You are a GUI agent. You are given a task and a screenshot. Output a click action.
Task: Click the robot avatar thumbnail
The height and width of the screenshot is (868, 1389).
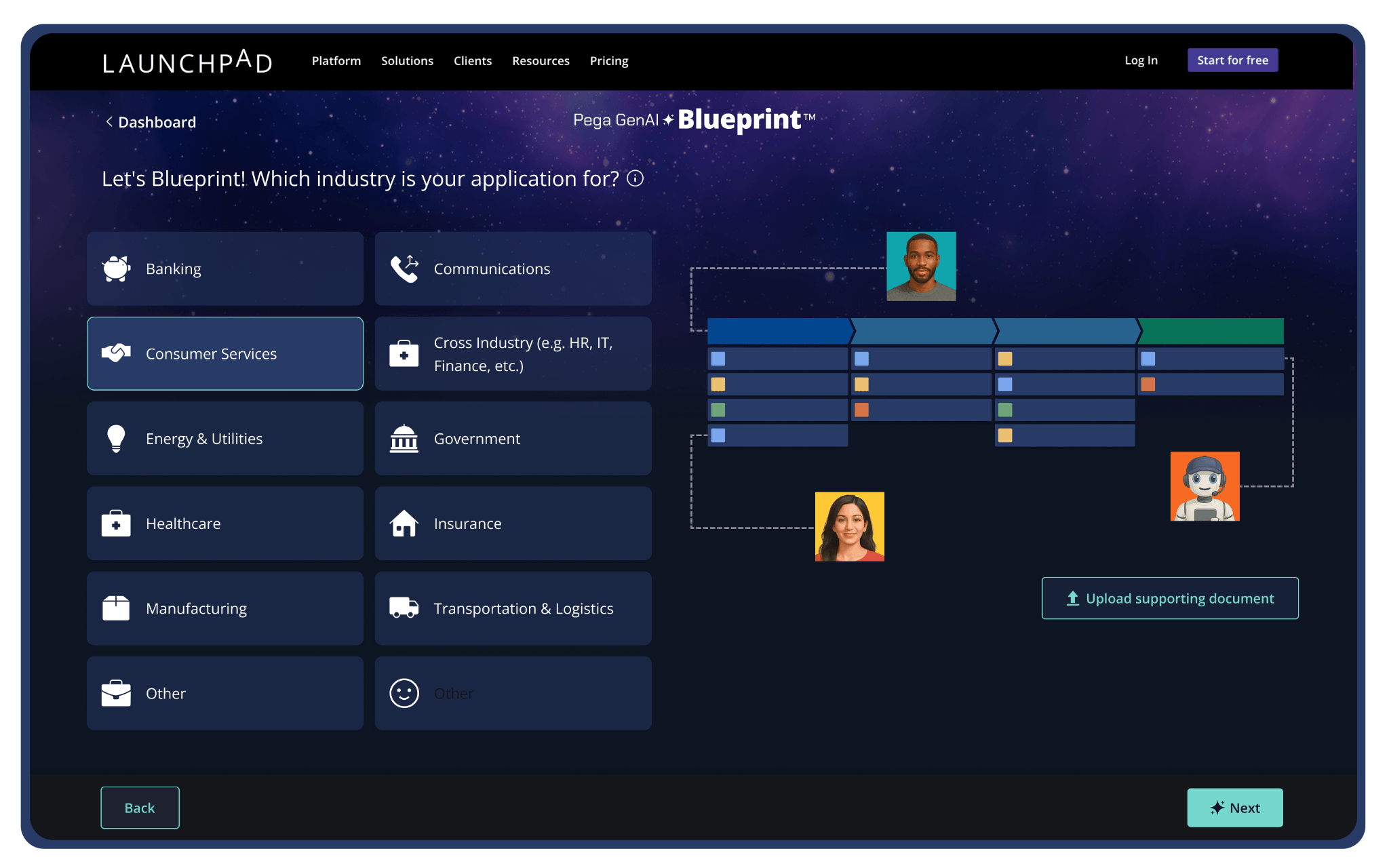tap(1205, 486)
